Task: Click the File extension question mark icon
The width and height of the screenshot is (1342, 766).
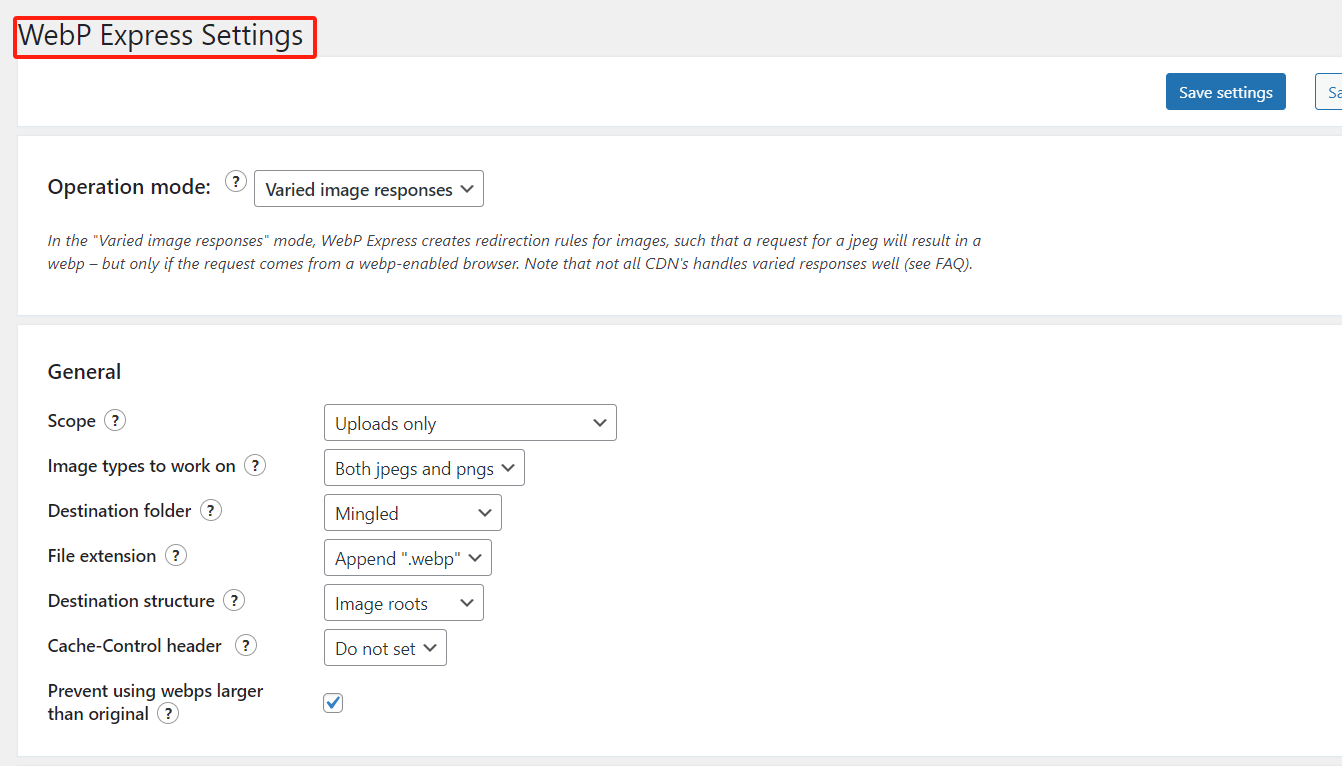Action: (175, 555)
